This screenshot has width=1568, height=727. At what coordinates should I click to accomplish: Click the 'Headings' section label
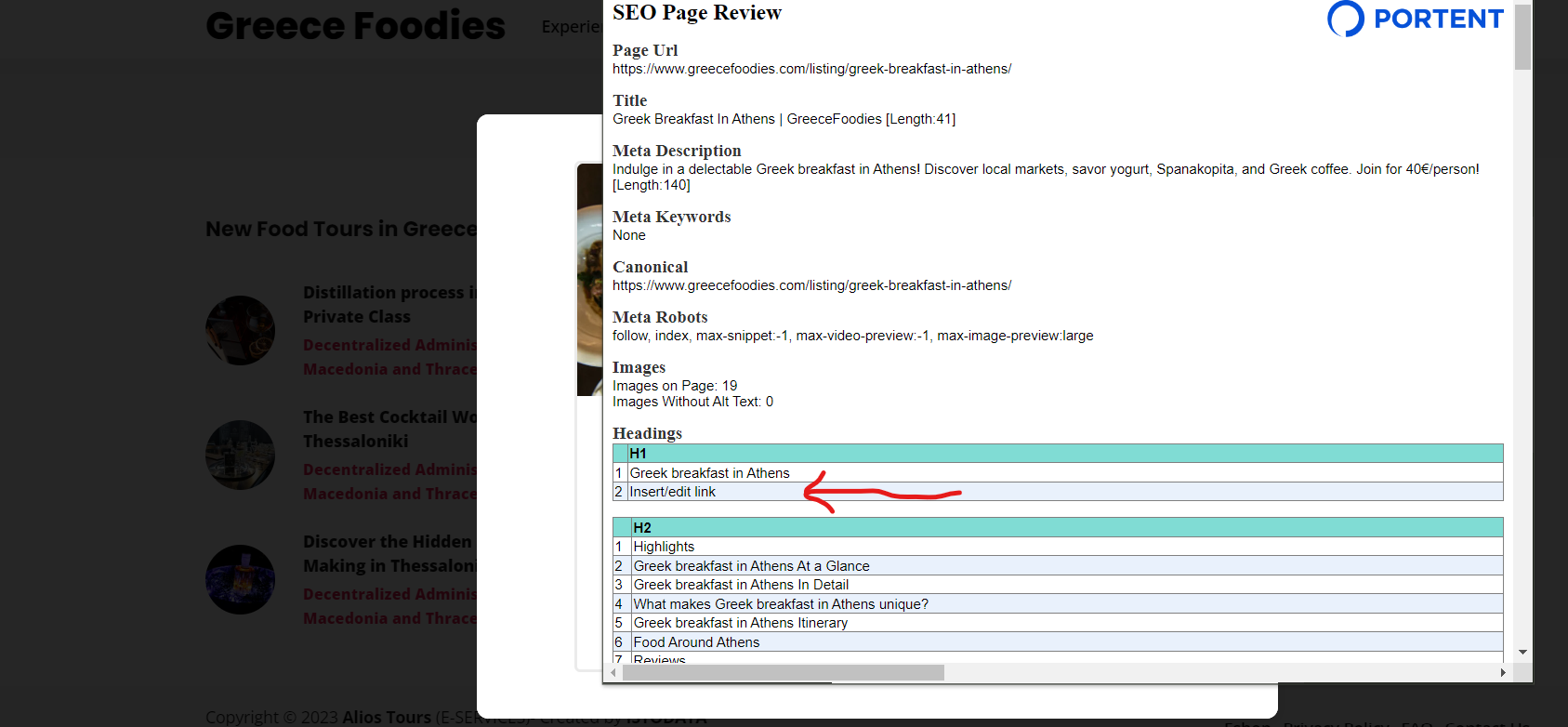[647, 433]
